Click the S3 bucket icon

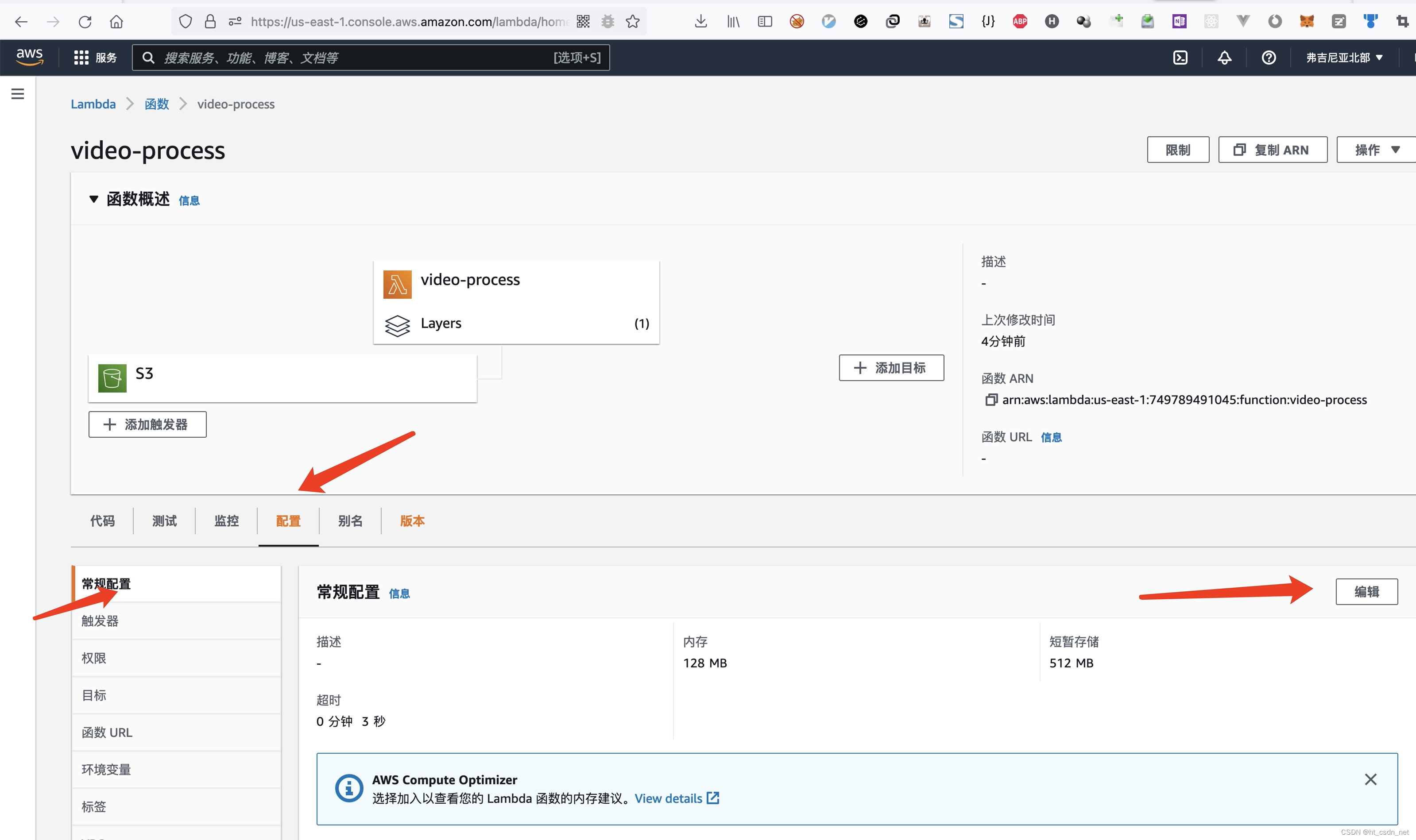click(112, 378)
